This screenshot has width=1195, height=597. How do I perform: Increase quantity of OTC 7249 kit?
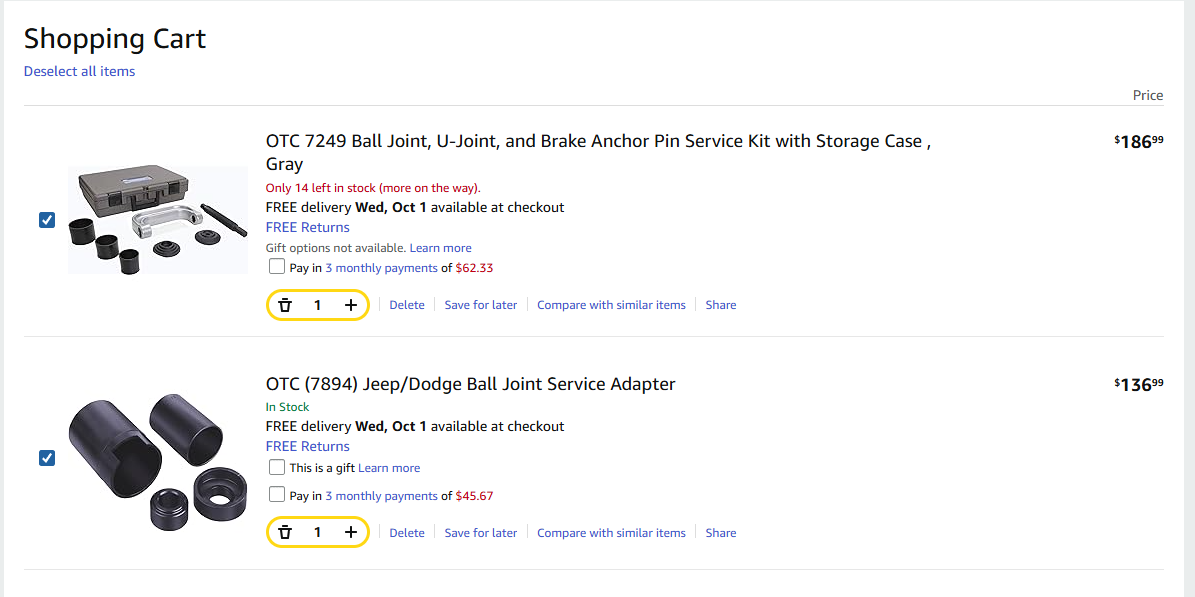[x=351, y=305]
